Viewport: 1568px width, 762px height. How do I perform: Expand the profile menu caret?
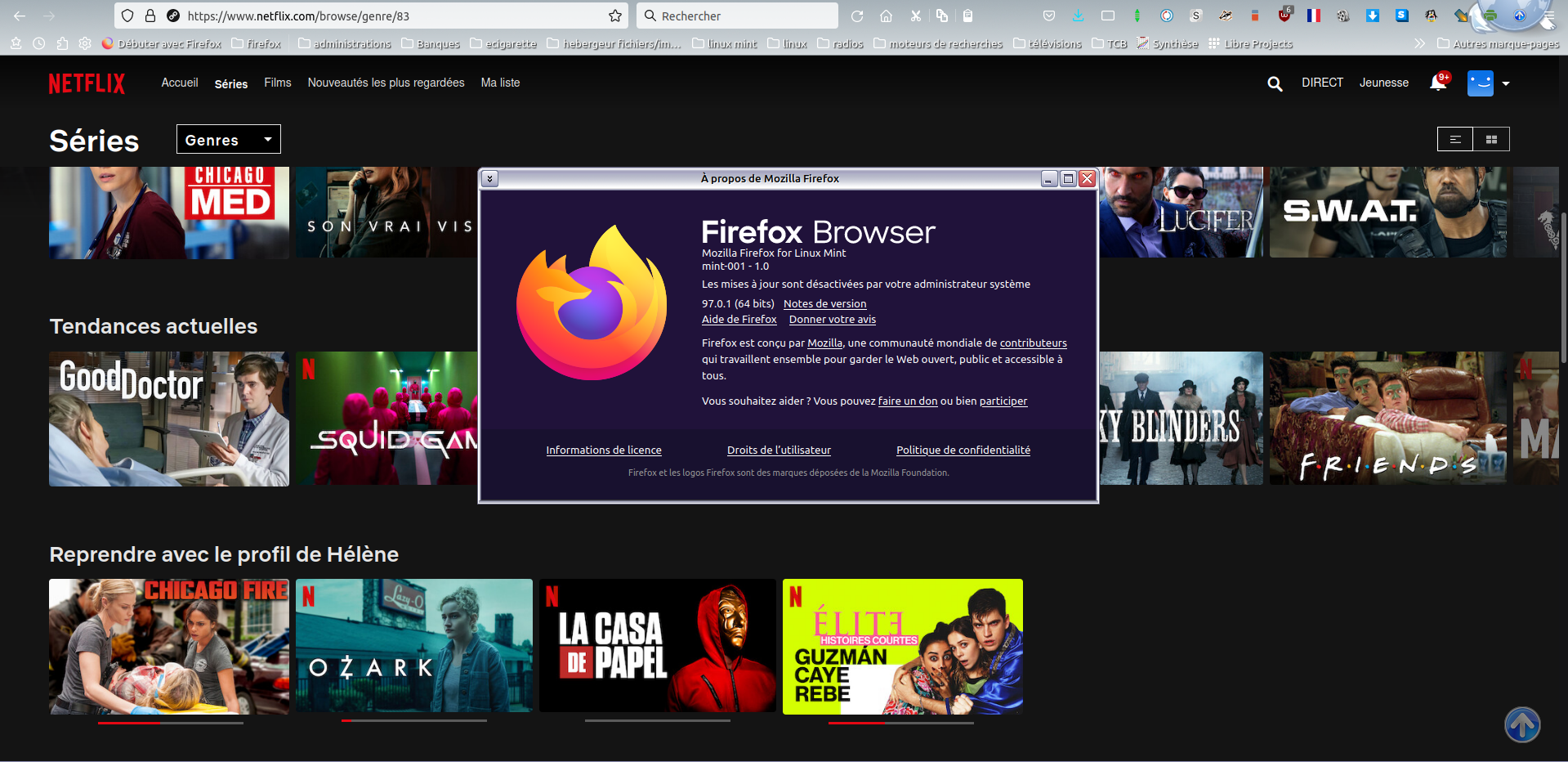point(1506,83)
